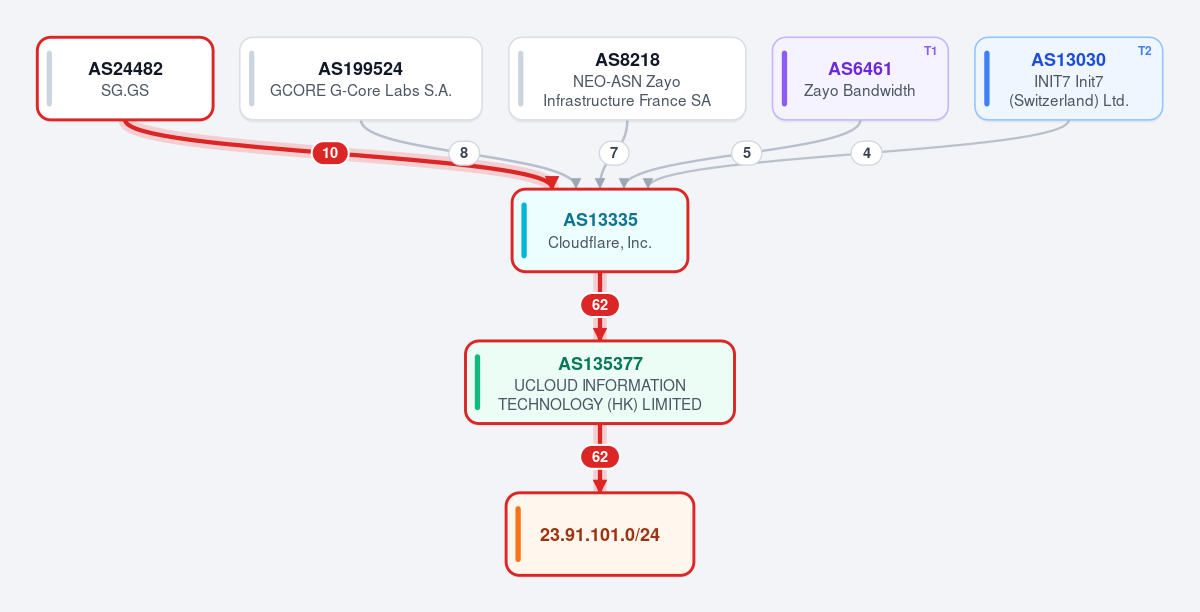
Task: Click the edge badge labeled 7
Action: click(614, 153)
